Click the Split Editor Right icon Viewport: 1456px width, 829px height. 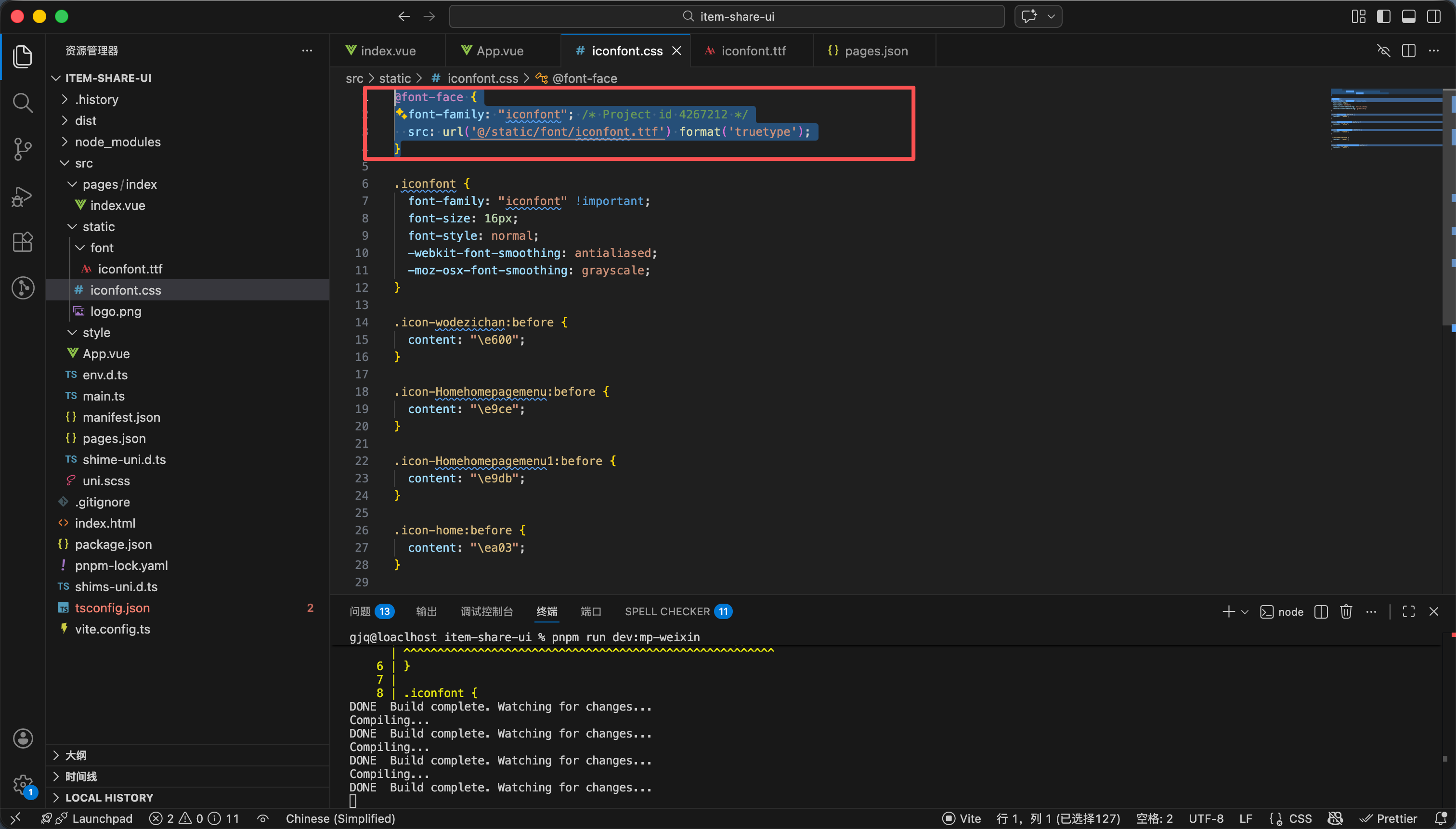tap(1408, 51)
